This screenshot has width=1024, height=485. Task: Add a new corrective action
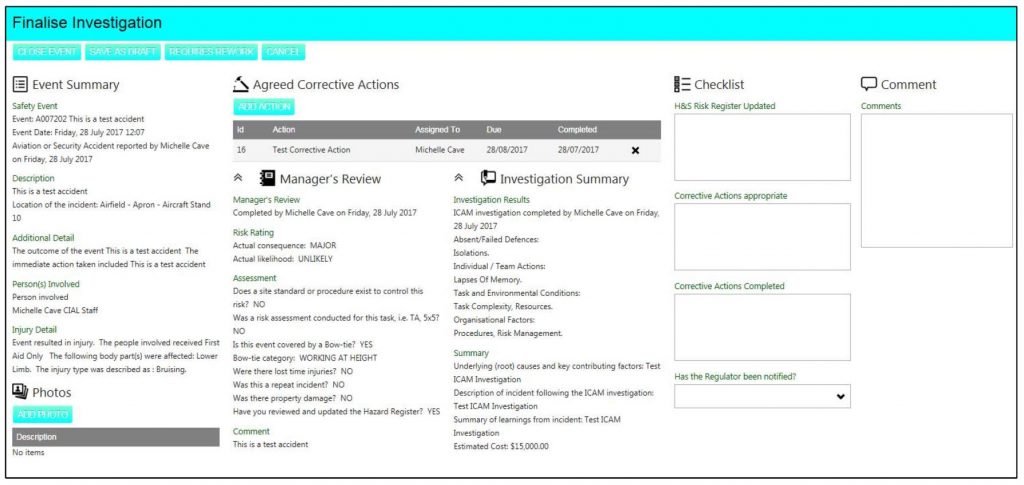click(x=265, y=106)
